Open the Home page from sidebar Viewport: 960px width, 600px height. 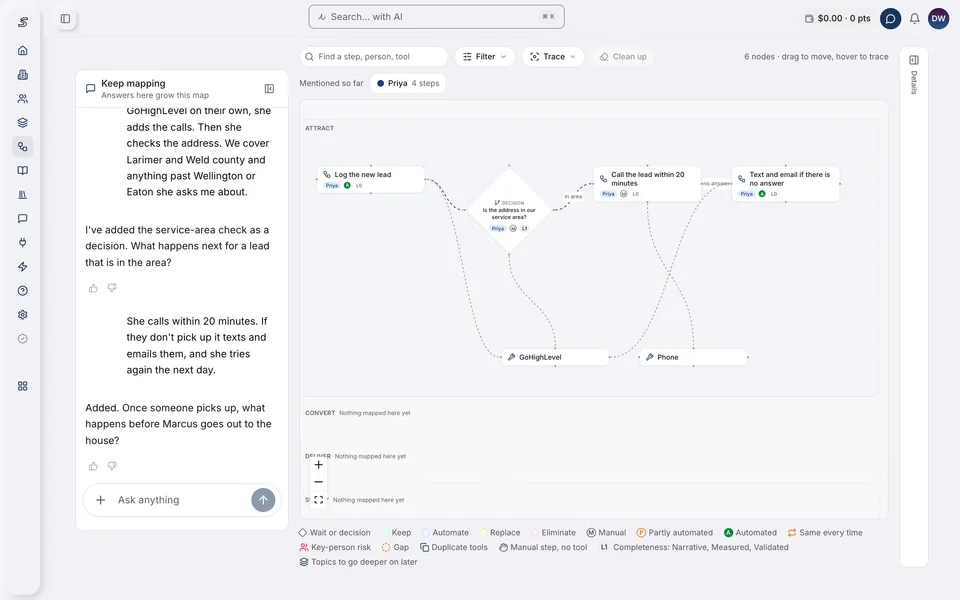click(x=23, y=51)
